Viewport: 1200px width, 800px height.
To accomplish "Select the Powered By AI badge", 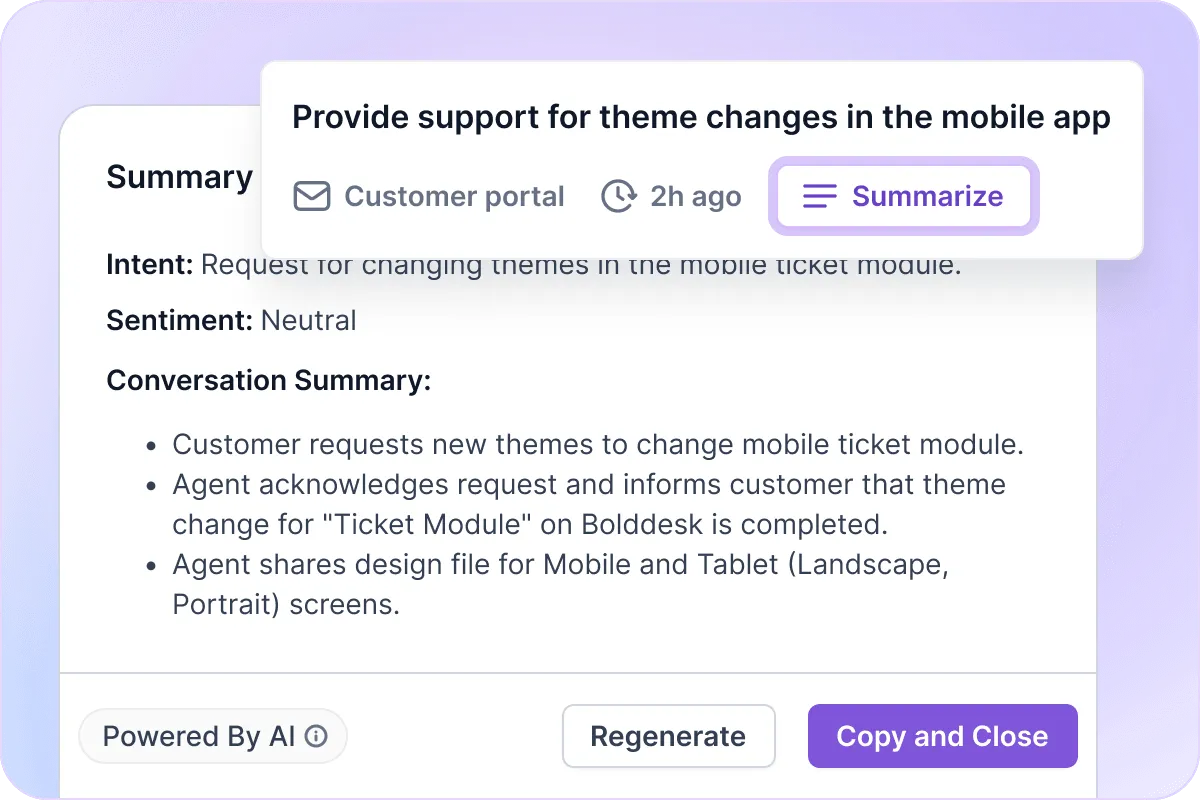I will click(x=213, y=736).
